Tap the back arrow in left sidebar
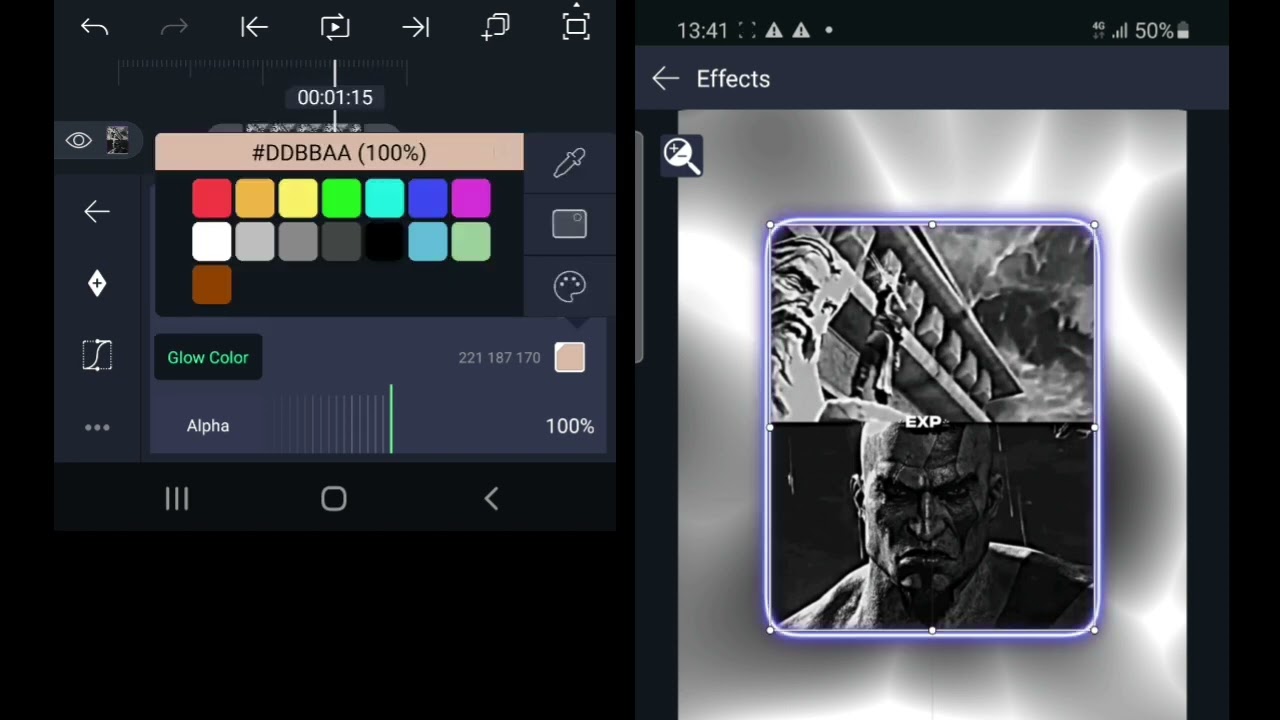The height and width of the screenshot is (720, 1280). pos(97,211)
